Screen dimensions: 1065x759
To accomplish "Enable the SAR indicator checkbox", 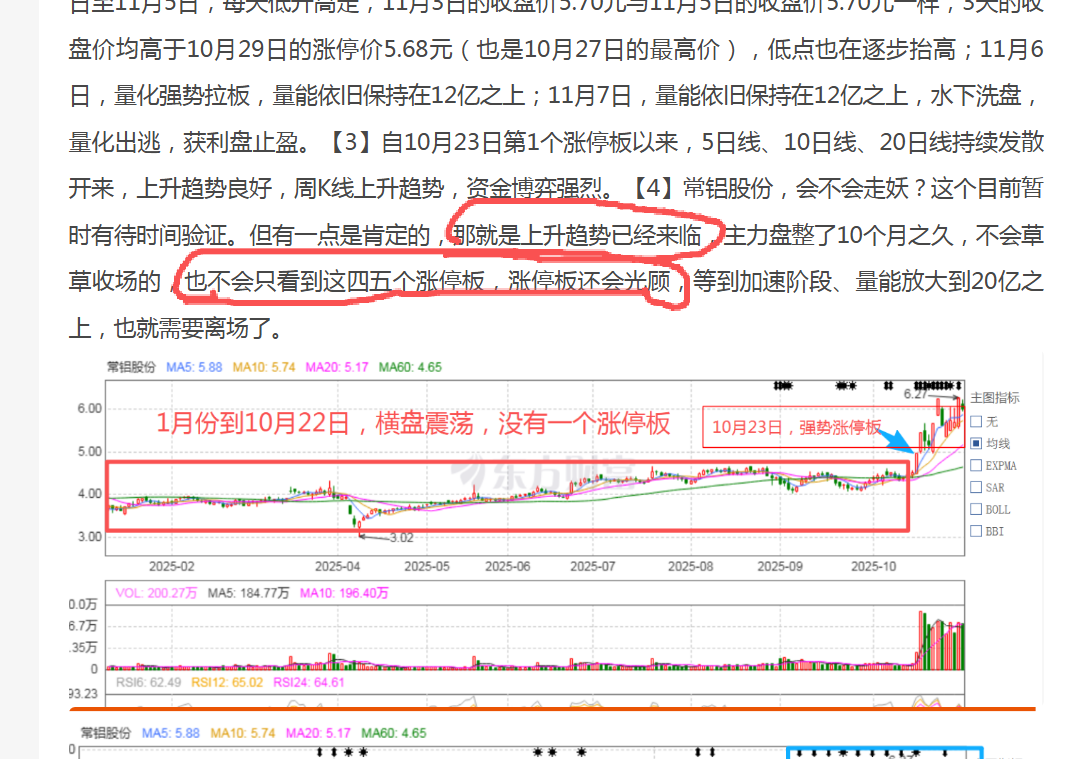I will point(976,487).
